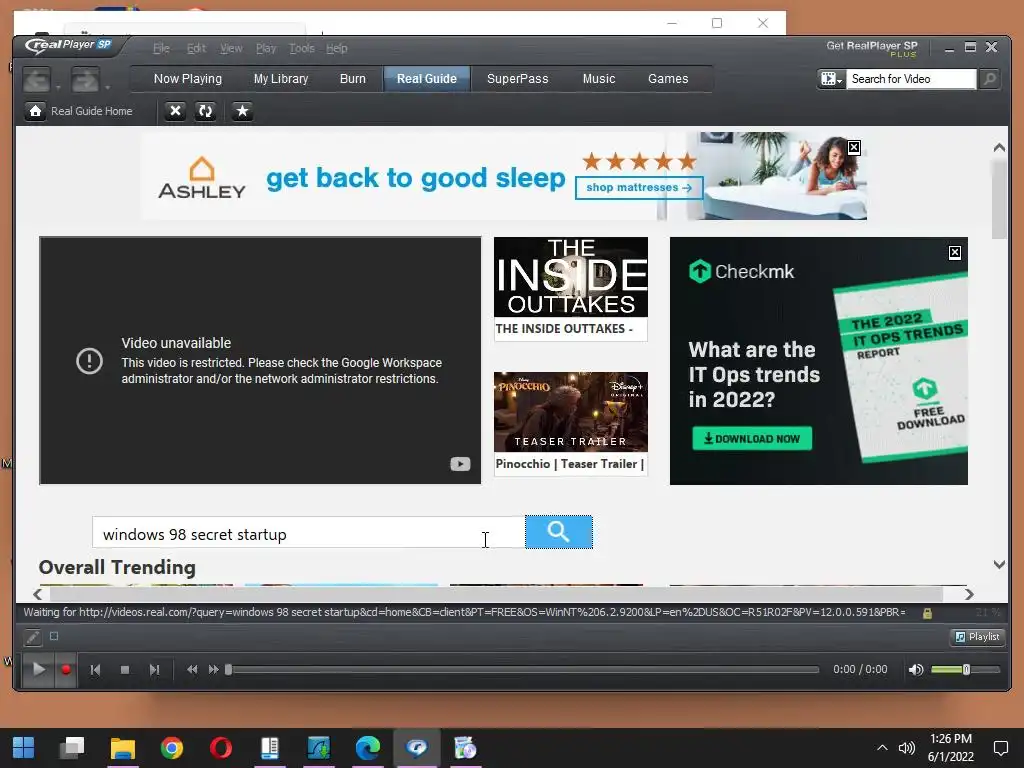1024x768 pixels.
Task: Click the red Record button
Action: [66, 669]
